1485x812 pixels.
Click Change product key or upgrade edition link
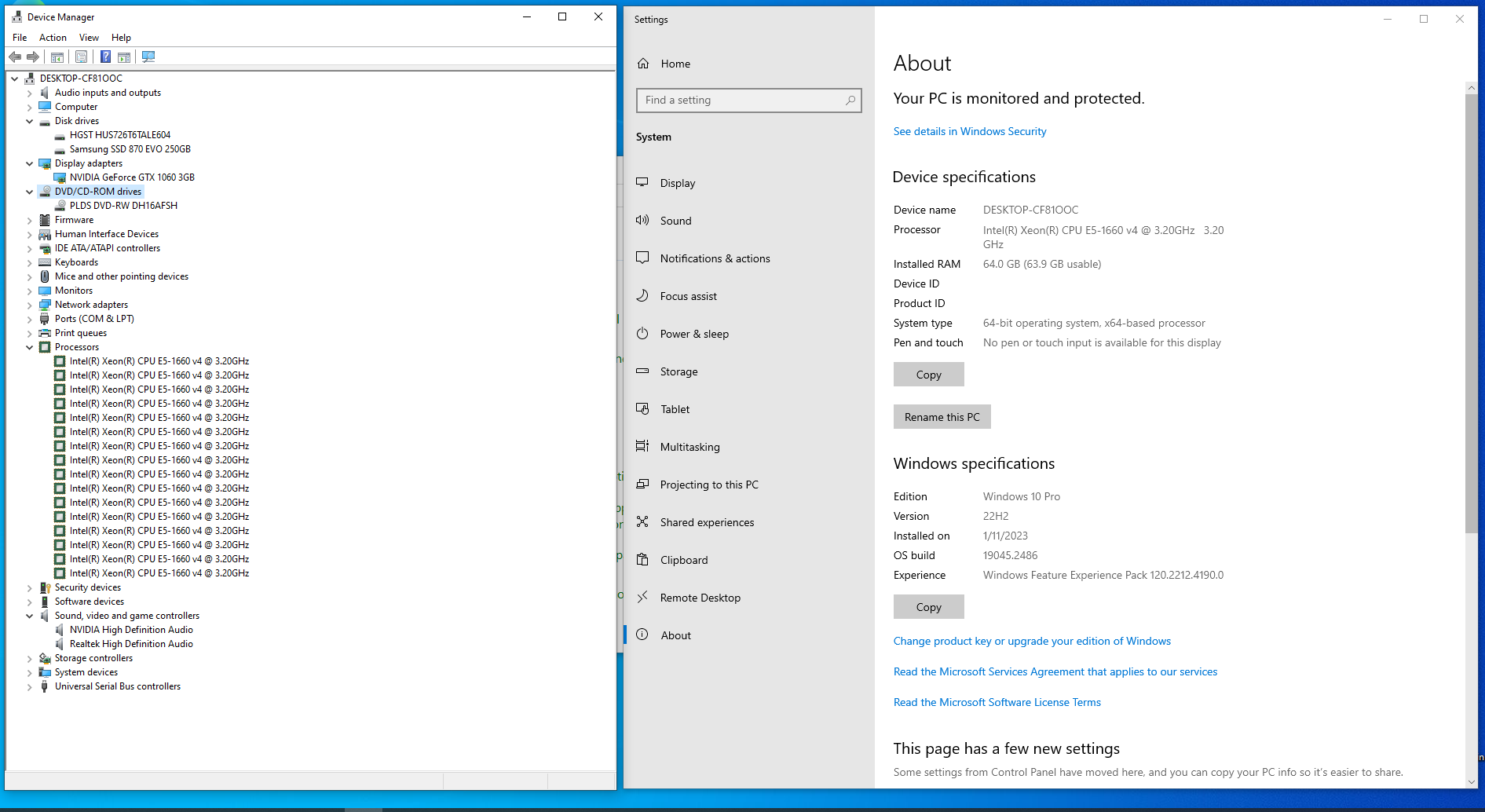[x=1032, y=641]
